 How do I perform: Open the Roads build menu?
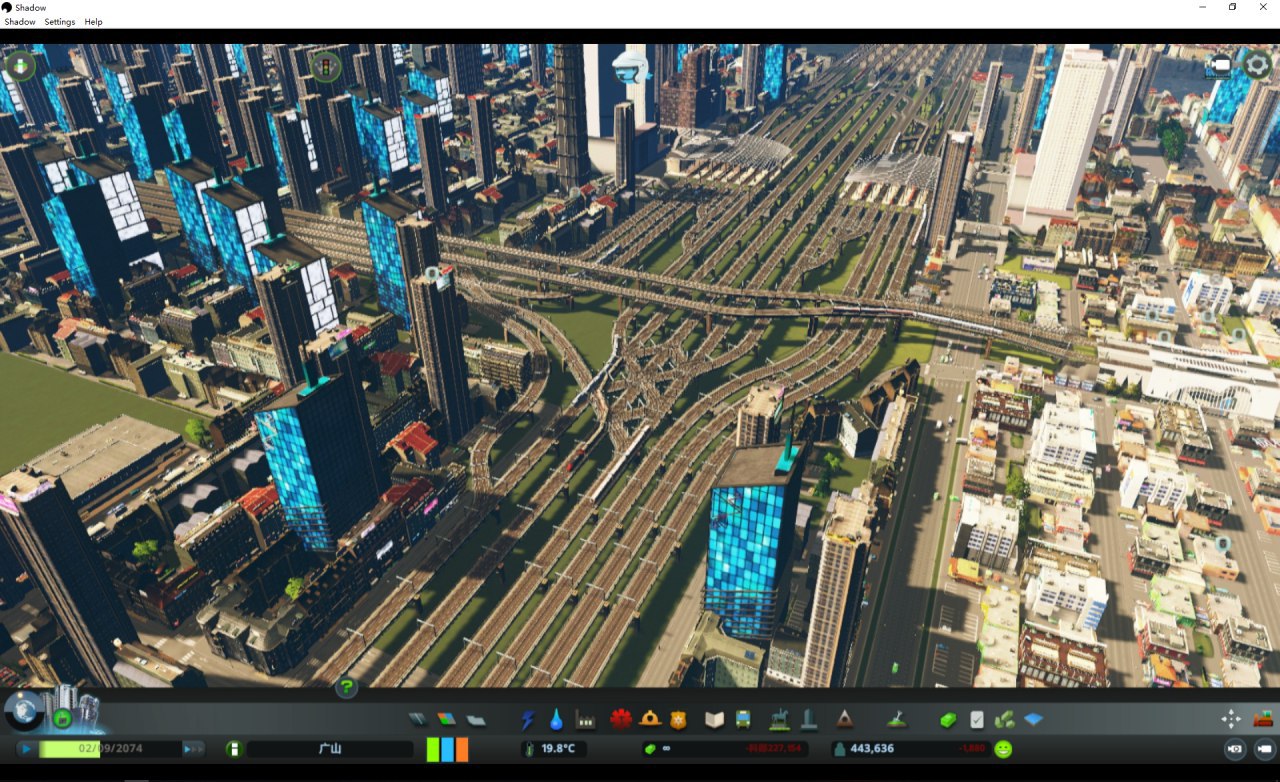click(x=417, y=719)
